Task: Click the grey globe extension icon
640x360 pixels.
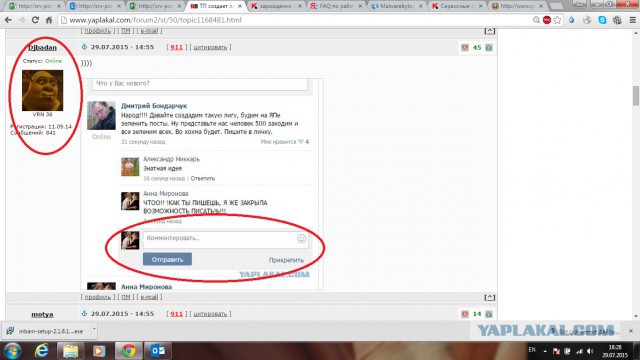Action: click(587, 20)
